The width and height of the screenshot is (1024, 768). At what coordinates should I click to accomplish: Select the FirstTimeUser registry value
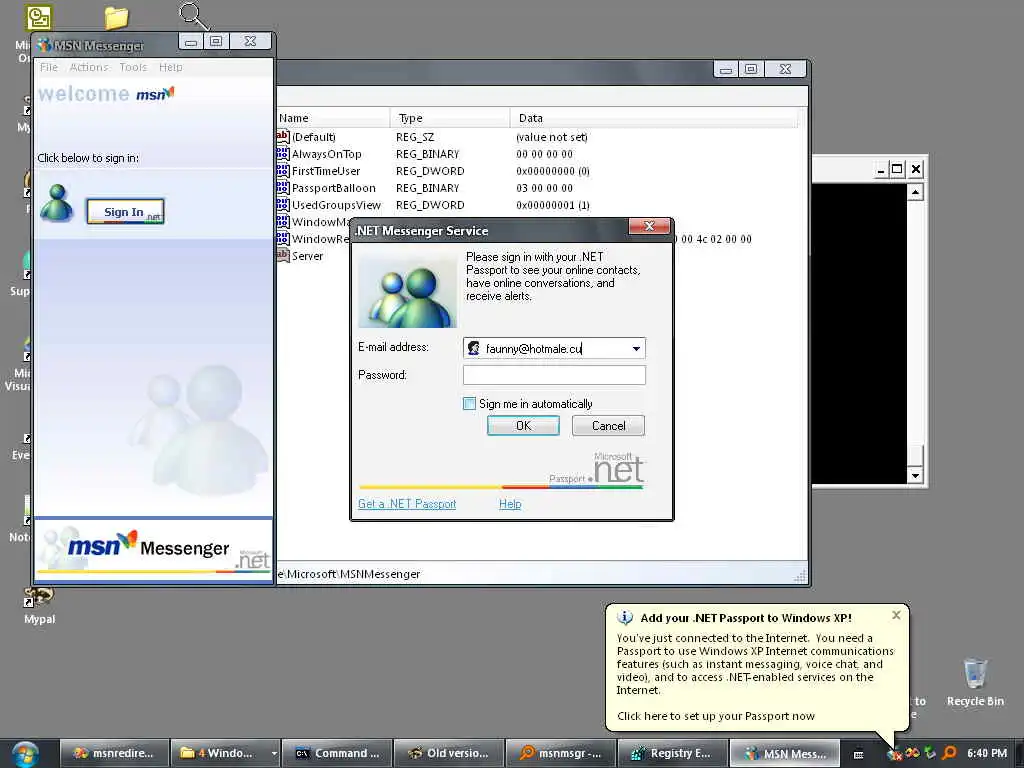[326, 171]
